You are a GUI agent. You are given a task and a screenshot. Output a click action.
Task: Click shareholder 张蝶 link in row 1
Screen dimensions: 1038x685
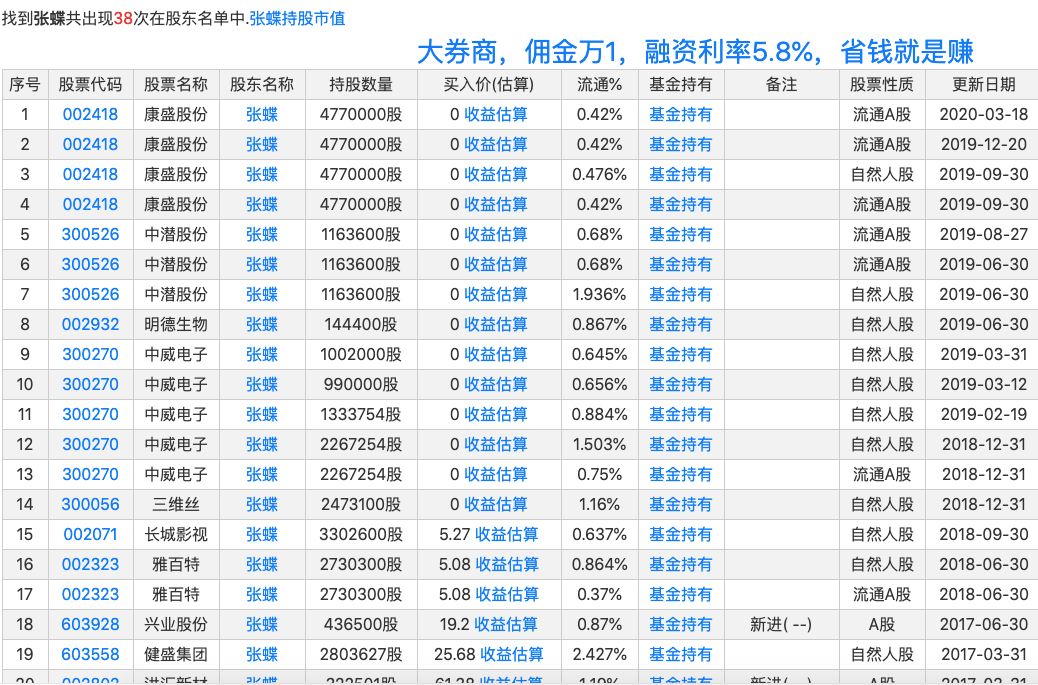coord(261,114)
